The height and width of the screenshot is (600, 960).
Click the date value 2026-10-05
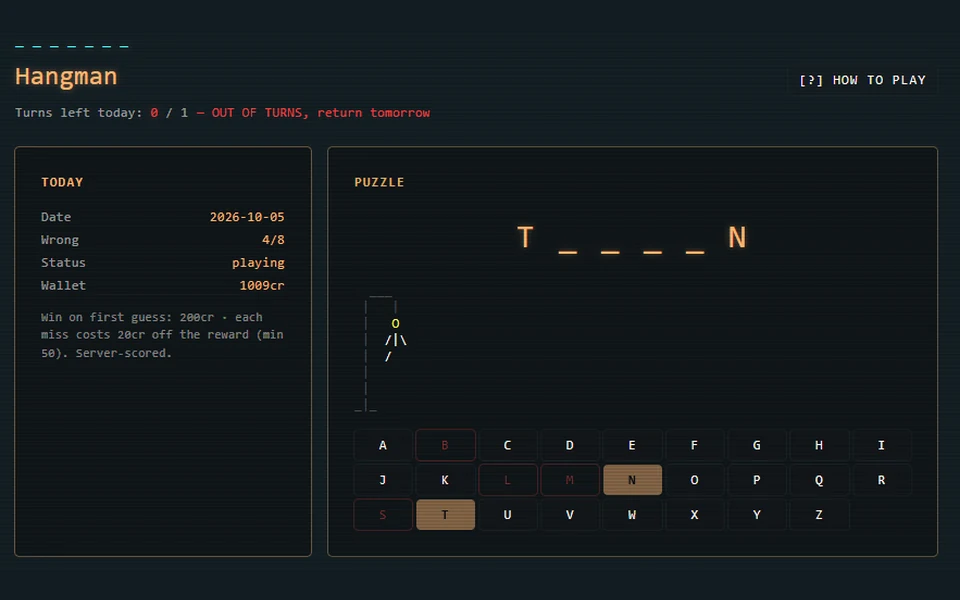(247, 217)
